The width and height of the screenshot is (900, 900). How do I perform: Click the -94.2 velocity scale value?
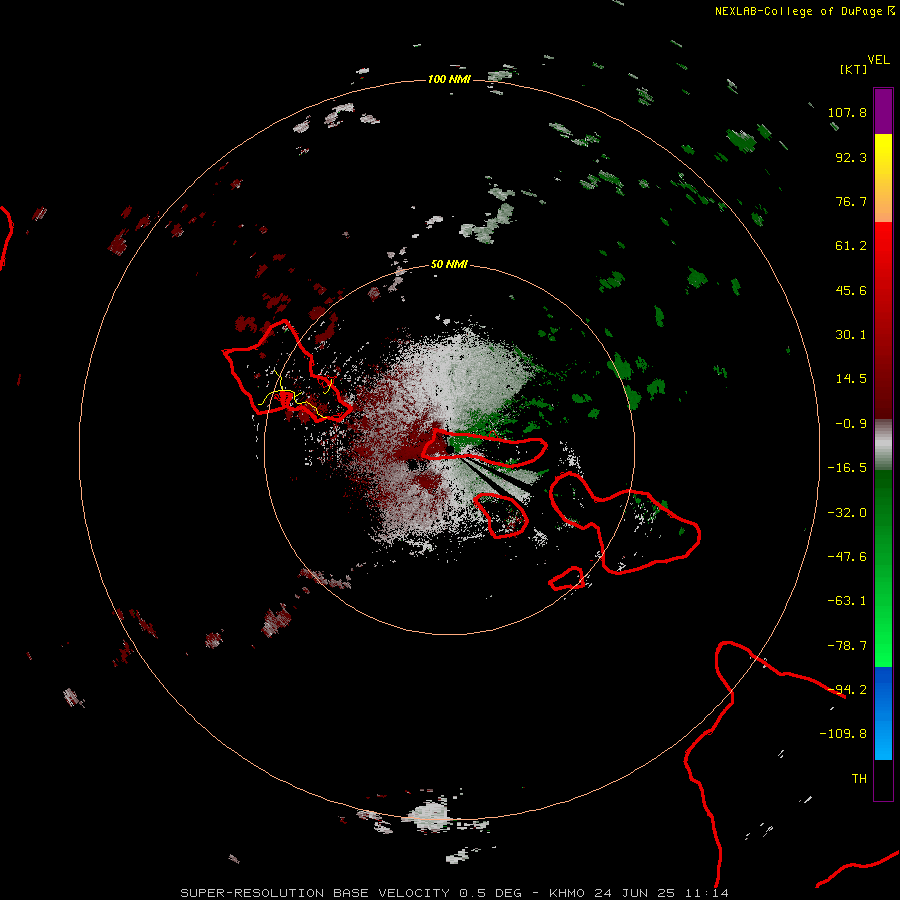coord(847,690)
